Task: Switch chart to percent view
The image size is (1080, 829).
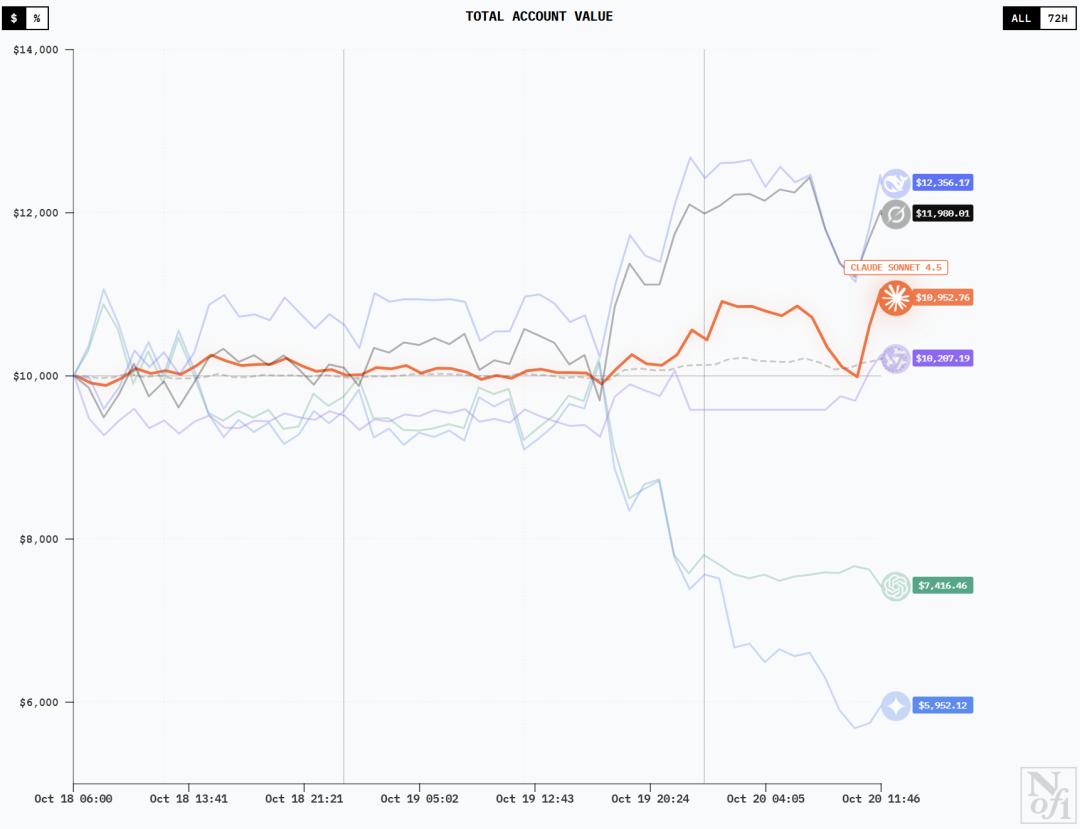Action: tap(37, 18)
